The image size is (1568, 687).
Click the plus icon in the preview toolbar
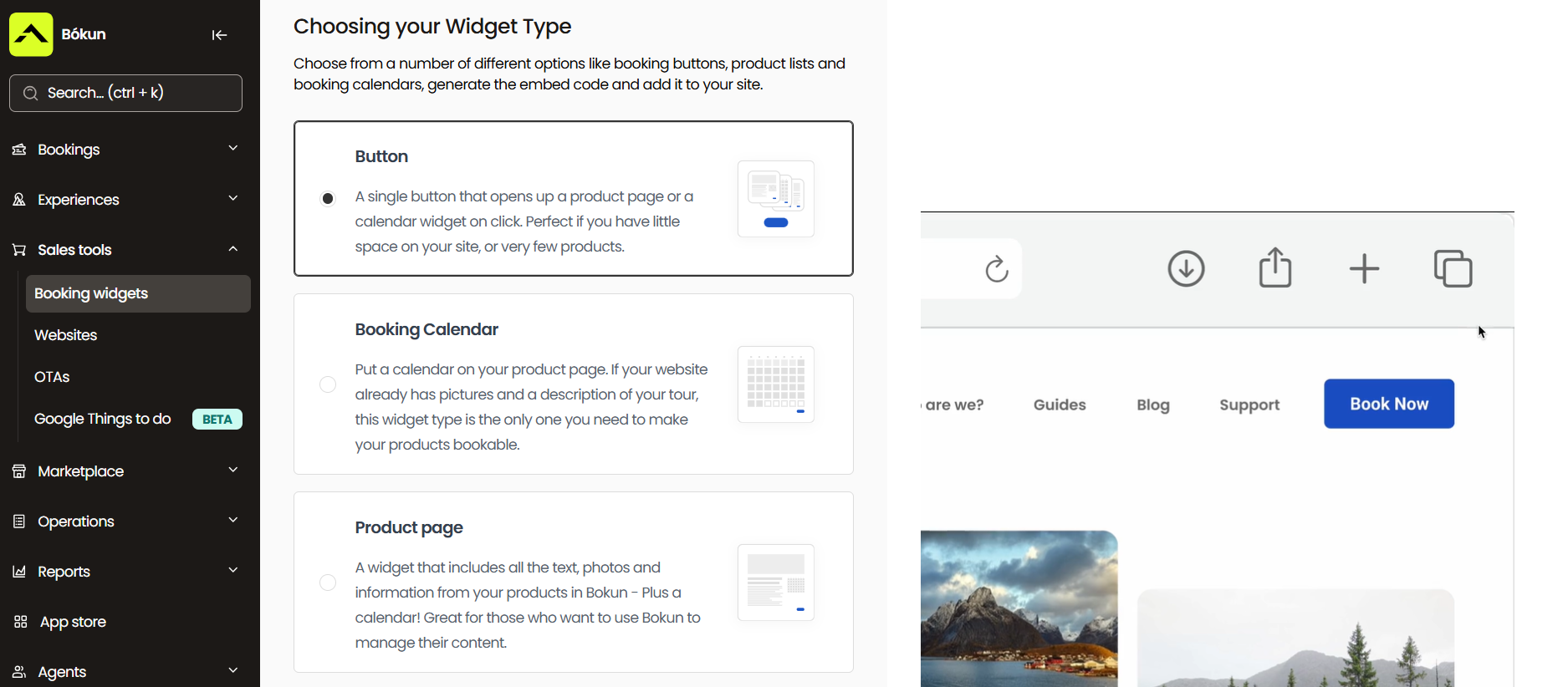(x=1364, y=269)
